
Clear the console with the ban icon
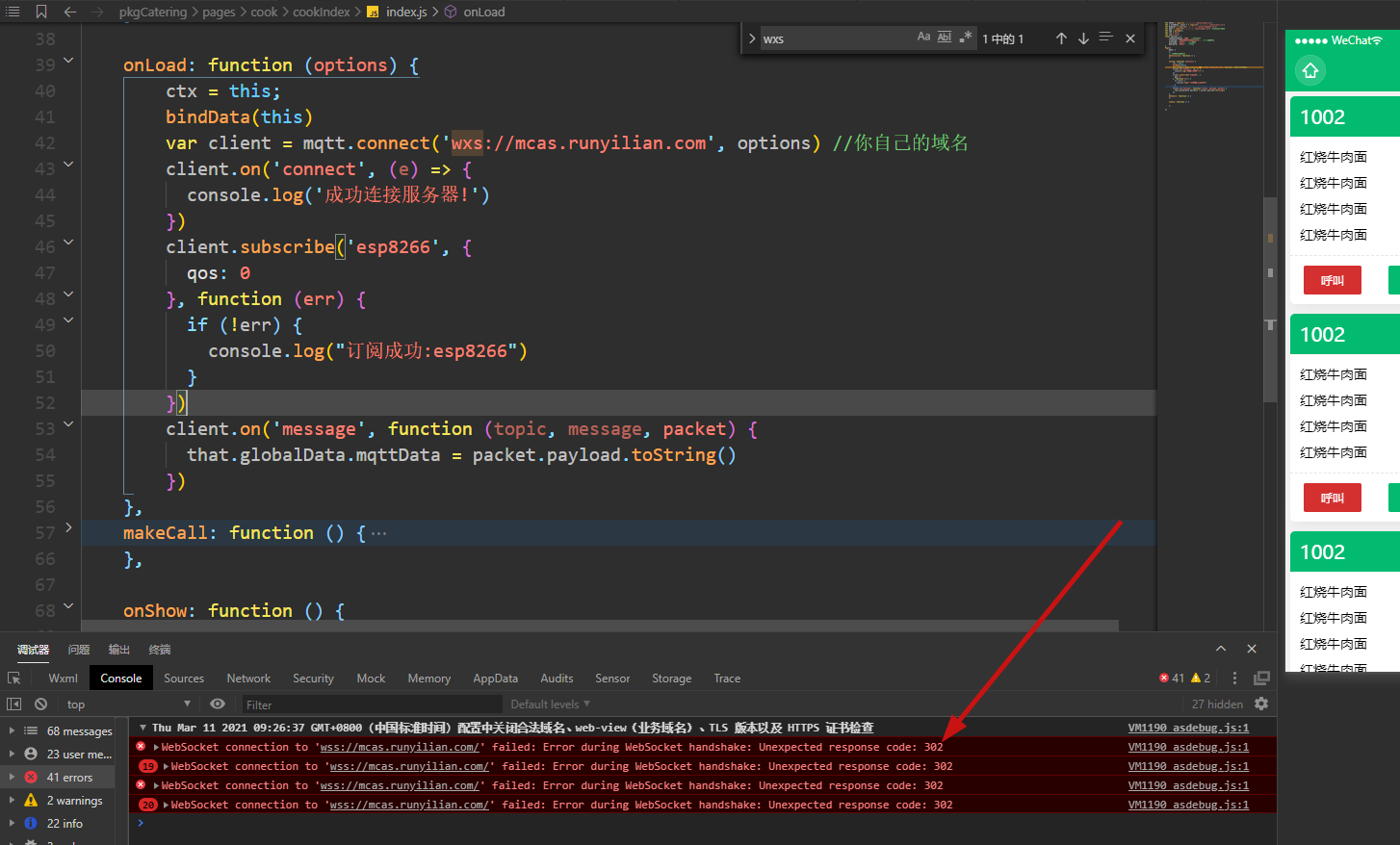click(x=40, y=704)
